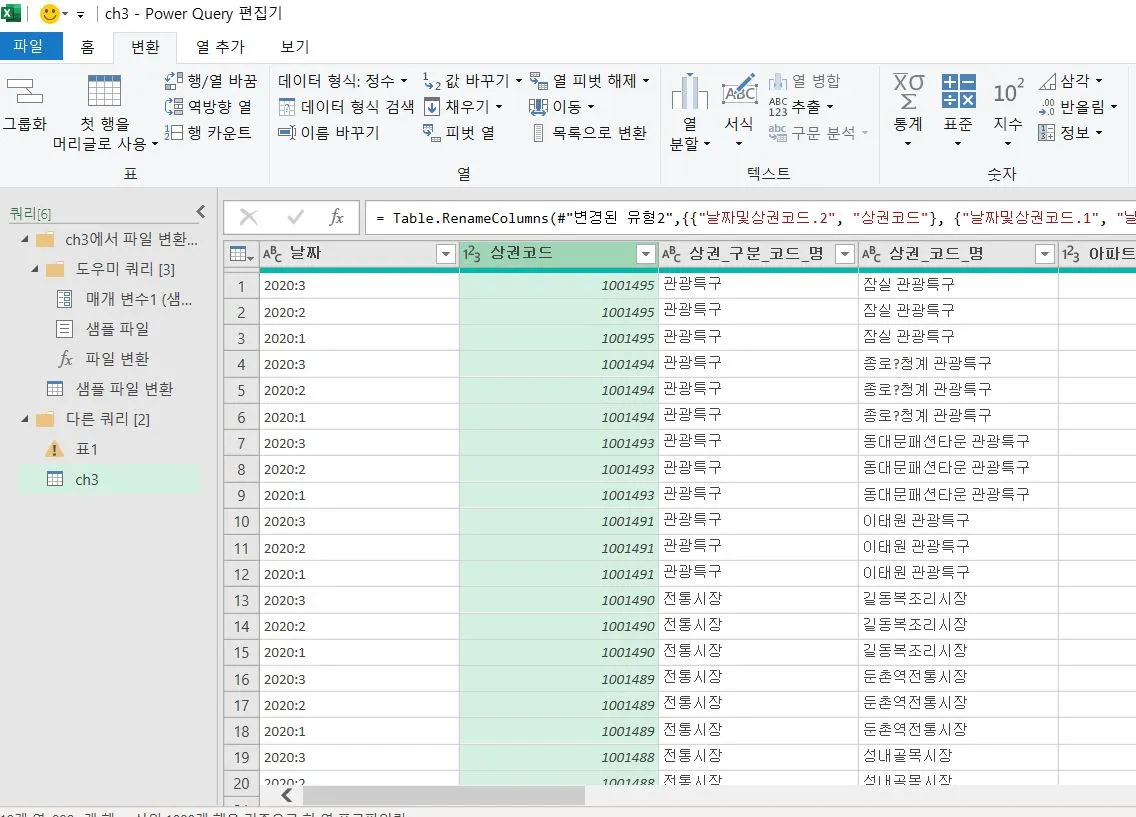Viewport: 1136px width, 817px height.
Task: Click the smiley feedback icon
Action: [x=49, y=14]
